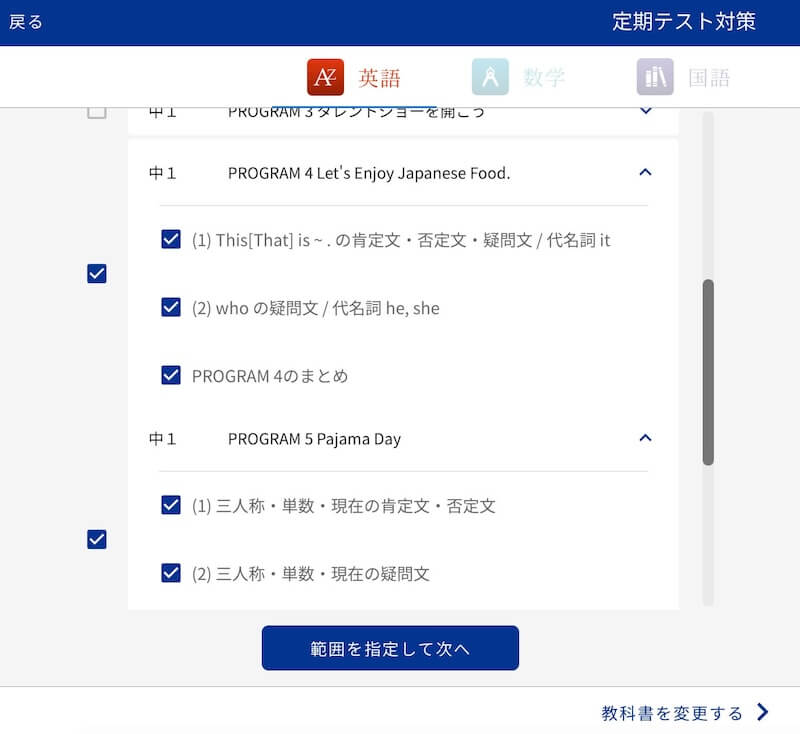This screenshot has width=800, height=734.
Task: Uncheck the whole PROGRAM 5 section checkbox
Action: (97, 539)
